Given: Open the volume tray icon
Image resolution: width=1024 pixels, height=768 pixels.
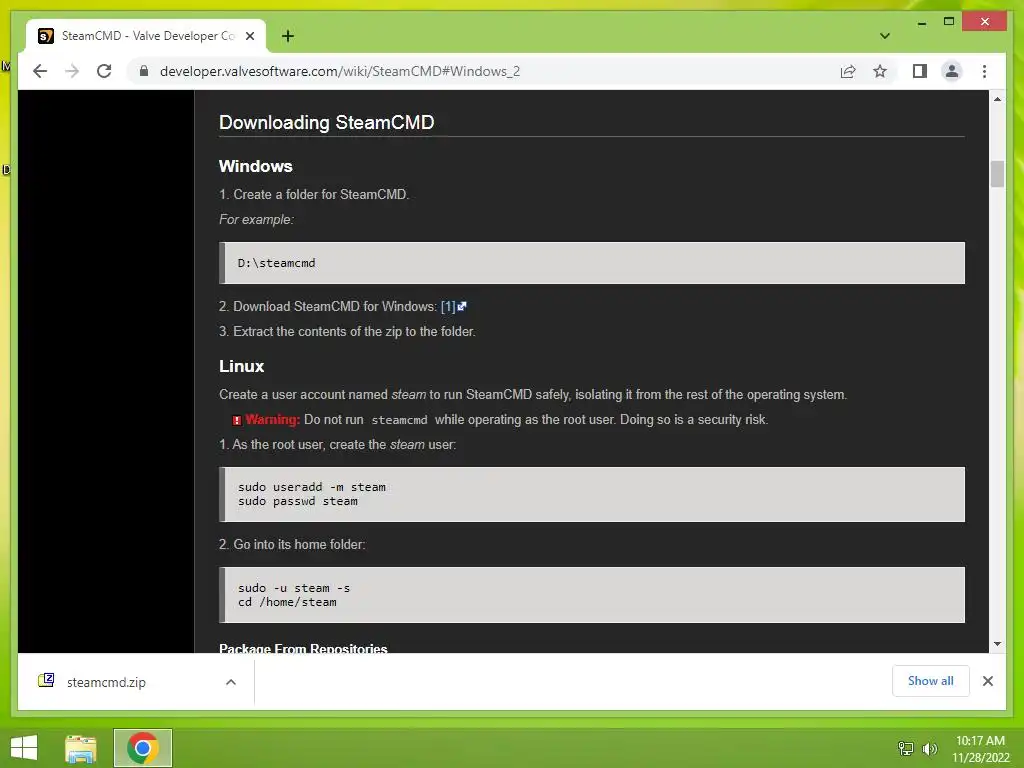Looking at the screenshot, I should (929, 748).
